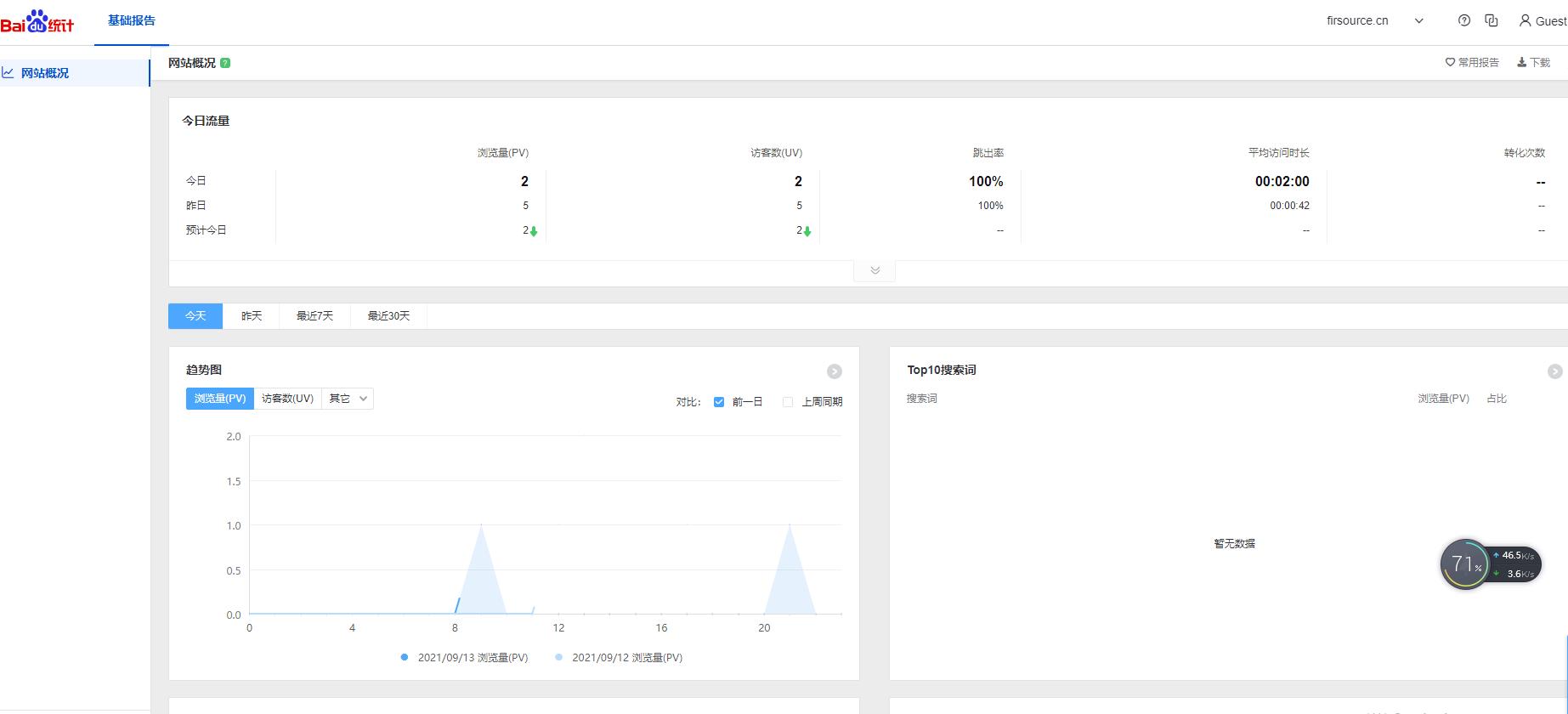Switch to the 最近7天 tab
The width and height of the screenshot is (1568, 714).
314,316
